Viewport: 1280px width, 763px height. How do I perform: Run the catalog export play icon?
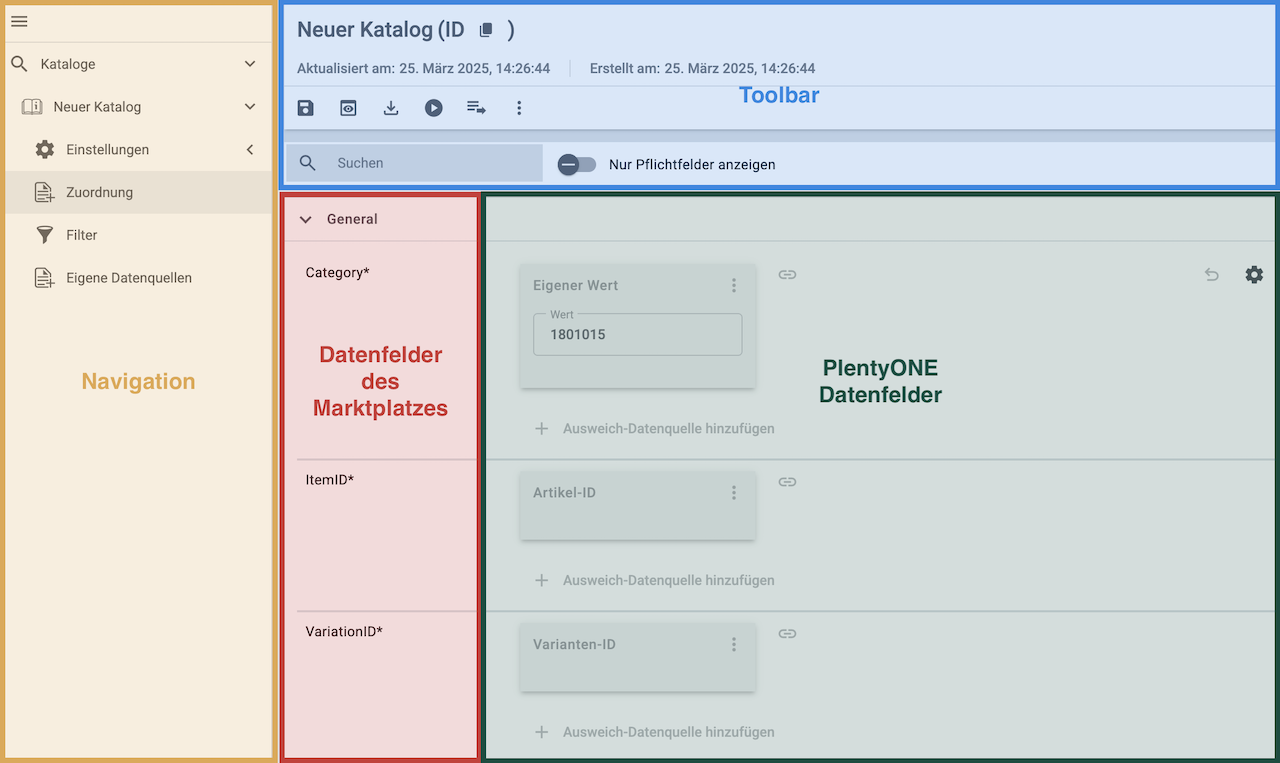point(433,108)
